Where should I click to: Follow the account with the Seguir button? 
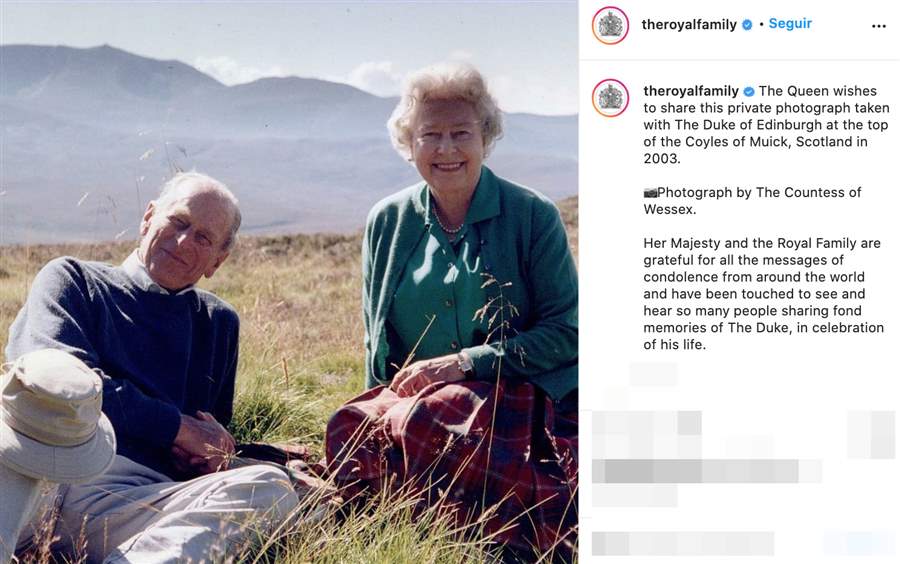790,24
